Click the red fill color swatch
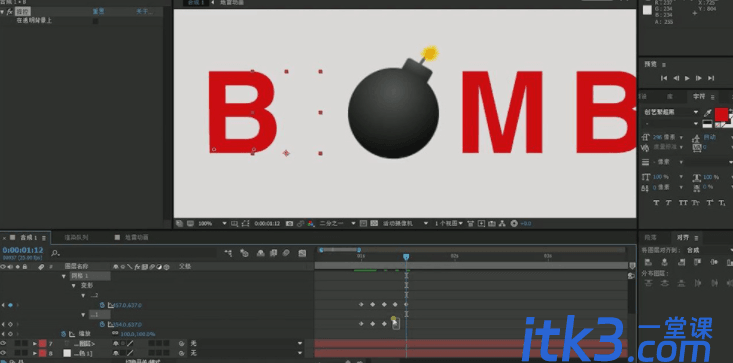This screenshot has width=733, height=363. point(721,114)
